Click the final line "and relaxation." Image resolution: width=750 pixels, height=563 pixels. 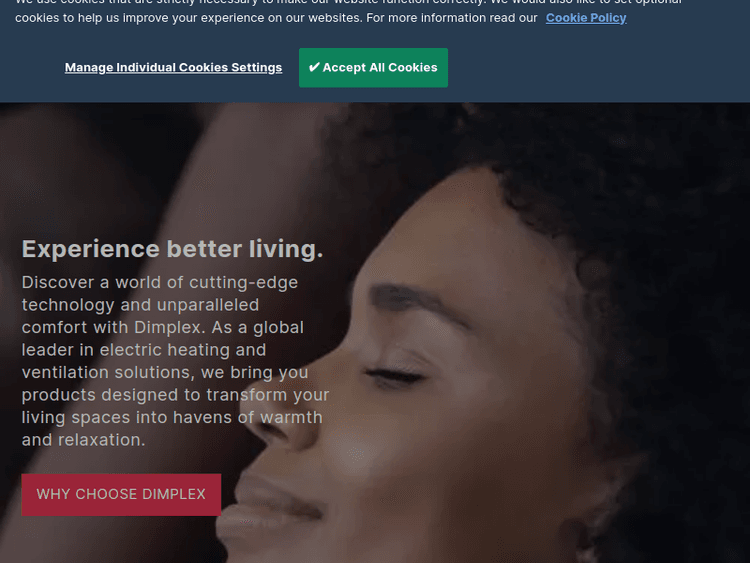[83, 440]
